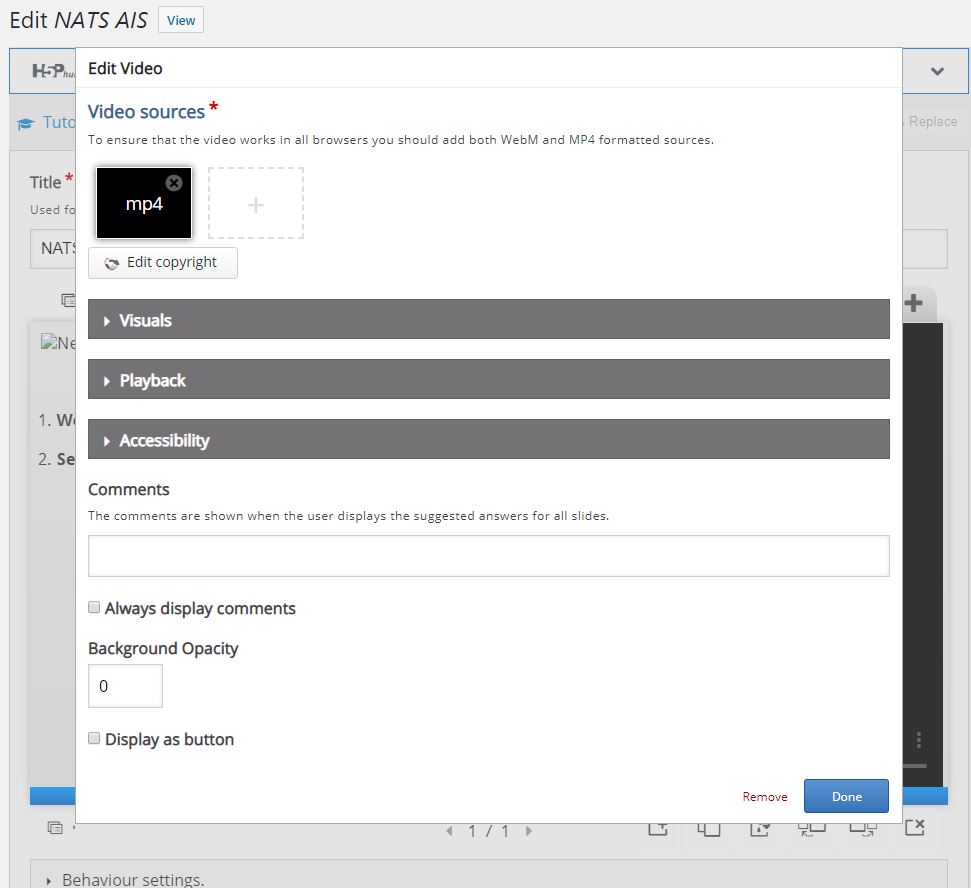Go to the next slide arrow
This screenshot has width=971, height=888.
point(528,831)
